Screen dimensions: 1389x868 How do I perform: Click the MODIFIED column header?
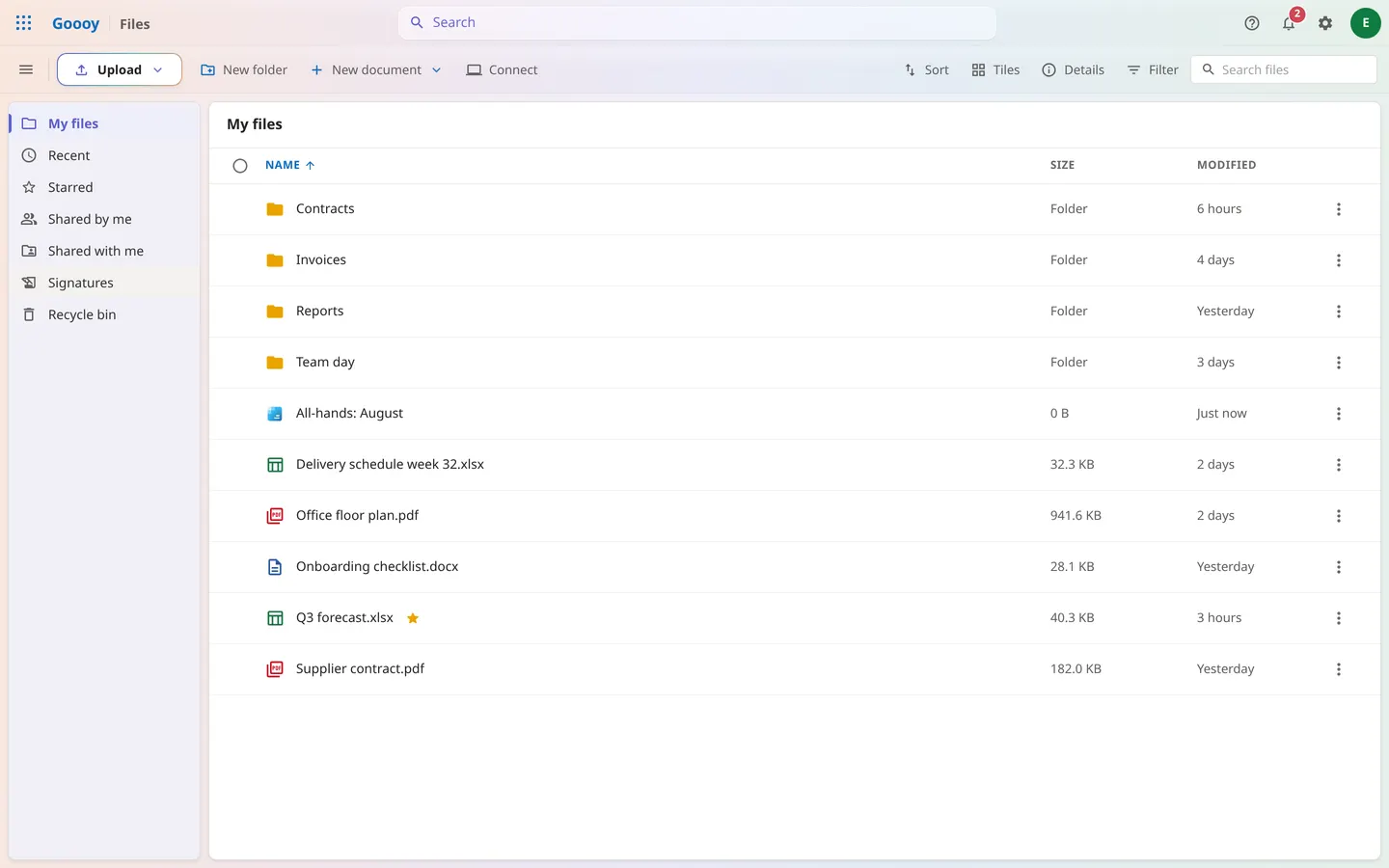pos(1226,165)
